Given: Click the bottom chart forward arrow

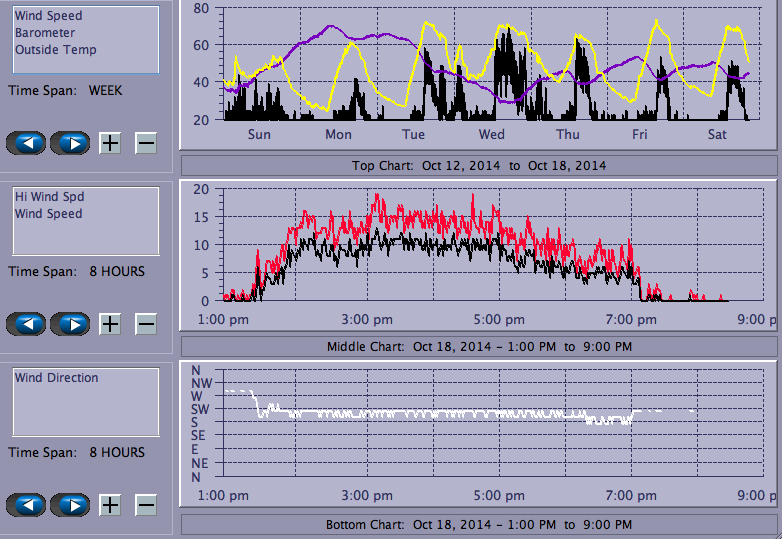Looking at the screenshot, I should [x=70, y=505].
